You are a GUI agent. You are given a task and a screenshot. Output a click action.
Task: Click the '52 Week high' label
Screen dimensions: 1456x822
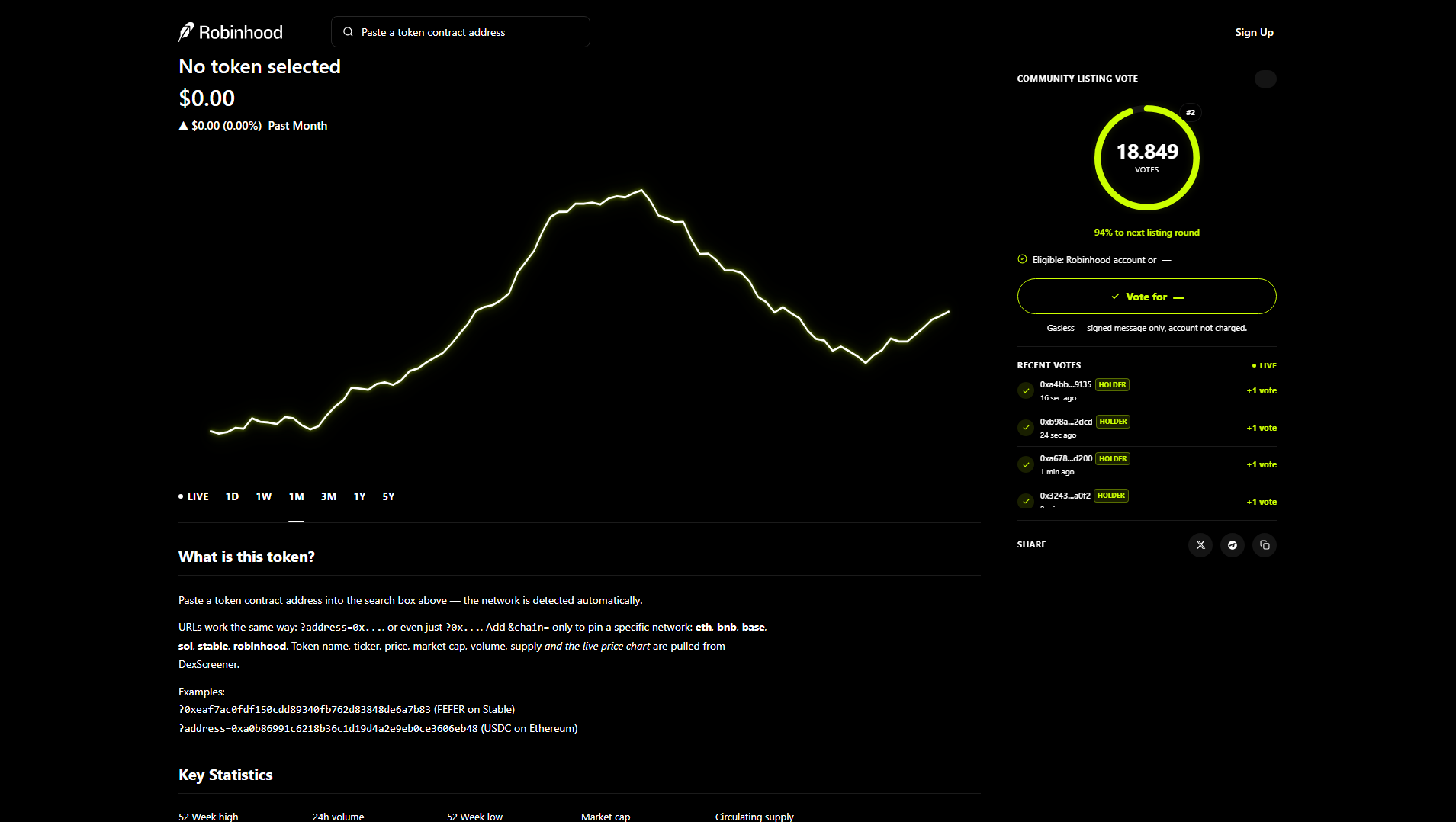pos(208,817)
